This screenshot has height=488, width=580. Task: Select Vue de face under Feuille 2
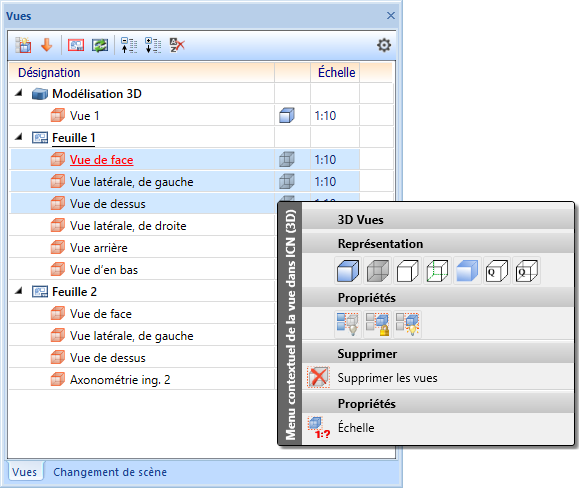click(101, 313)
